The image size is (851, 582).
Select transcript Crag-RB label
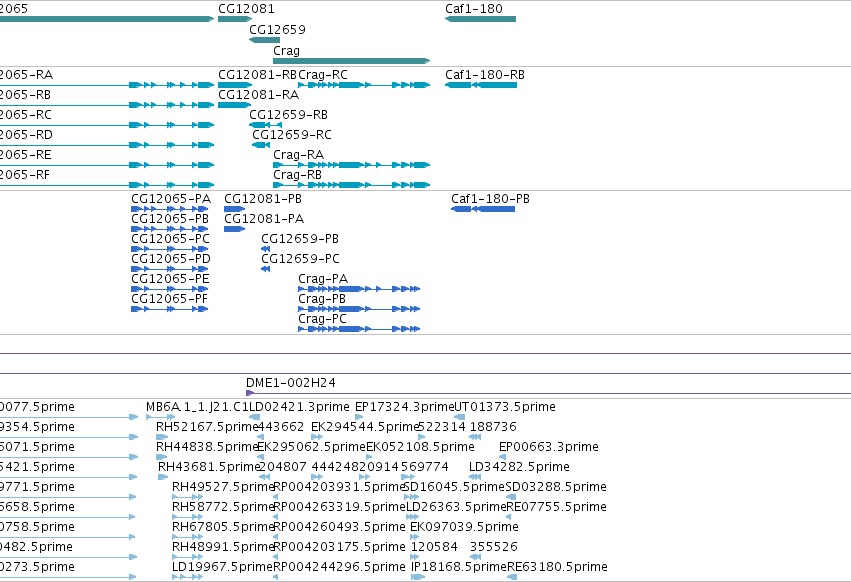tap(297, 175)
